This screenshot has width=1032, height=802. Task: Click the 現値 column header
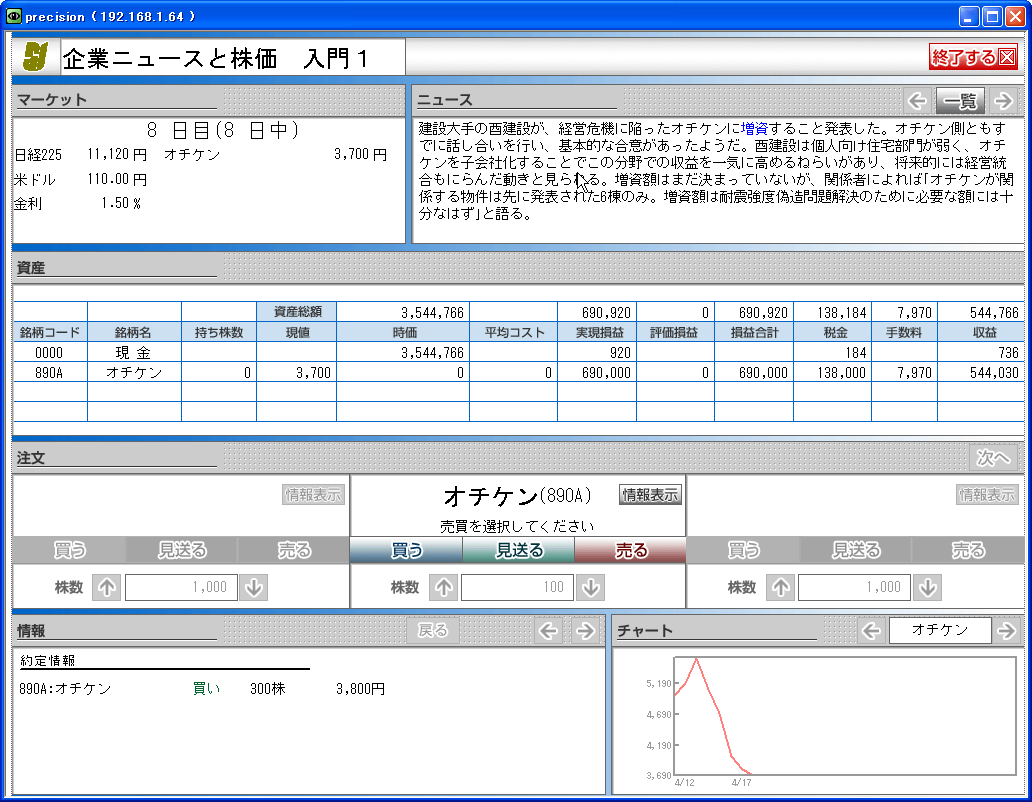pyautogui.click(x=297, y=332)
